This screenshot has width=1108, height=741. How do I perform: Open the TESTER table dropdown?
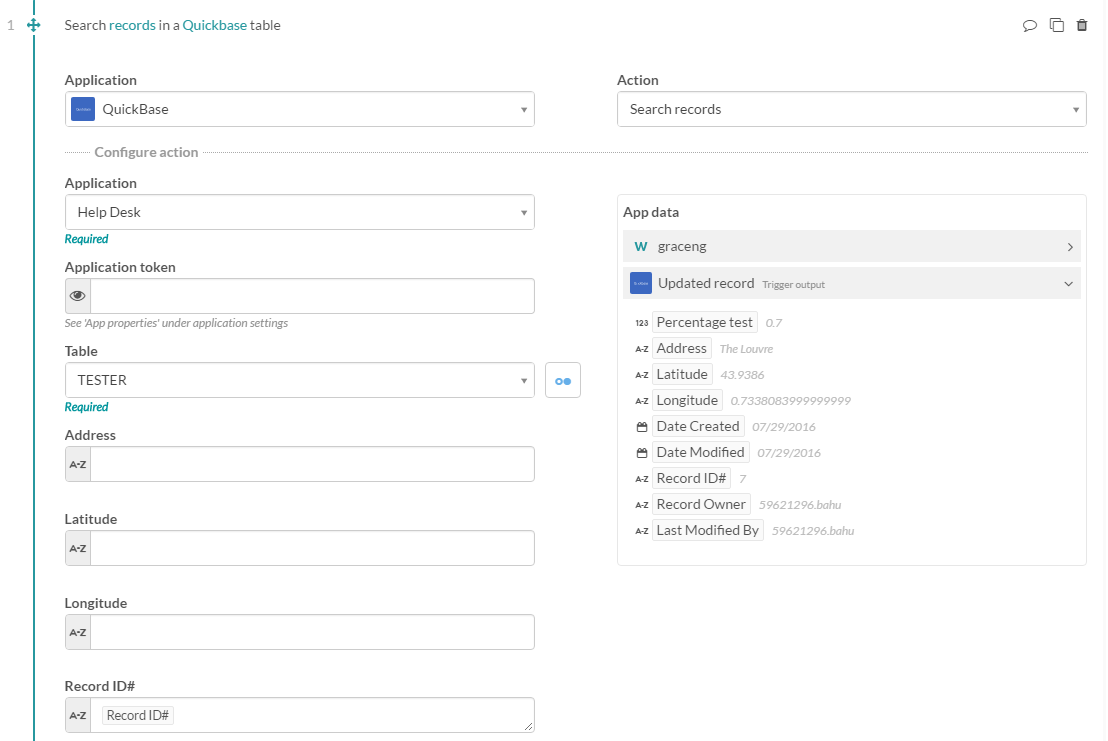click(x=300, y=380)
